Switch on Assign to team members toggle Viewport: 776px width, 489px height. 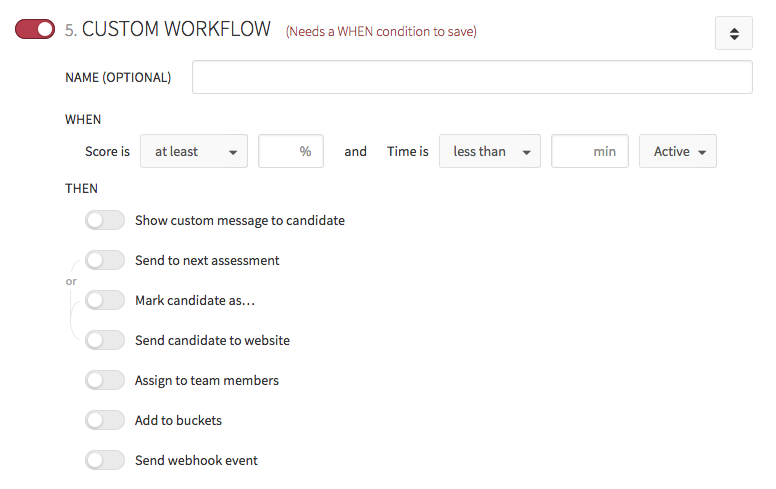105,380
